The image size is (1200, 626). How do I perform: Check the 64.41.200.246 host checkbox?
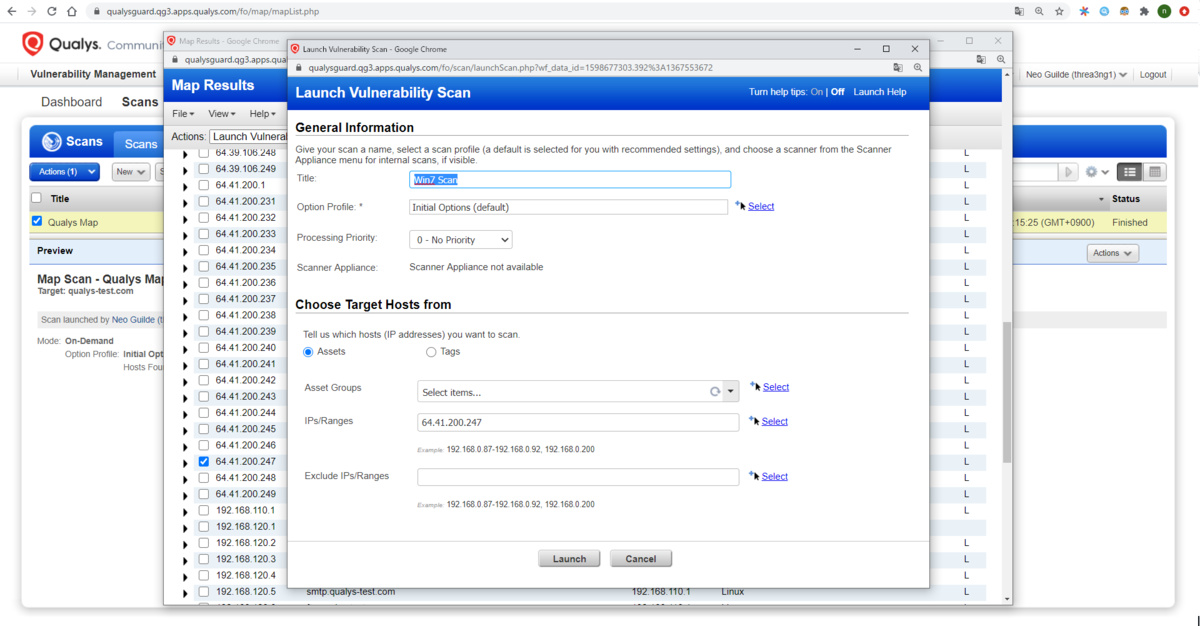point(204,445)
